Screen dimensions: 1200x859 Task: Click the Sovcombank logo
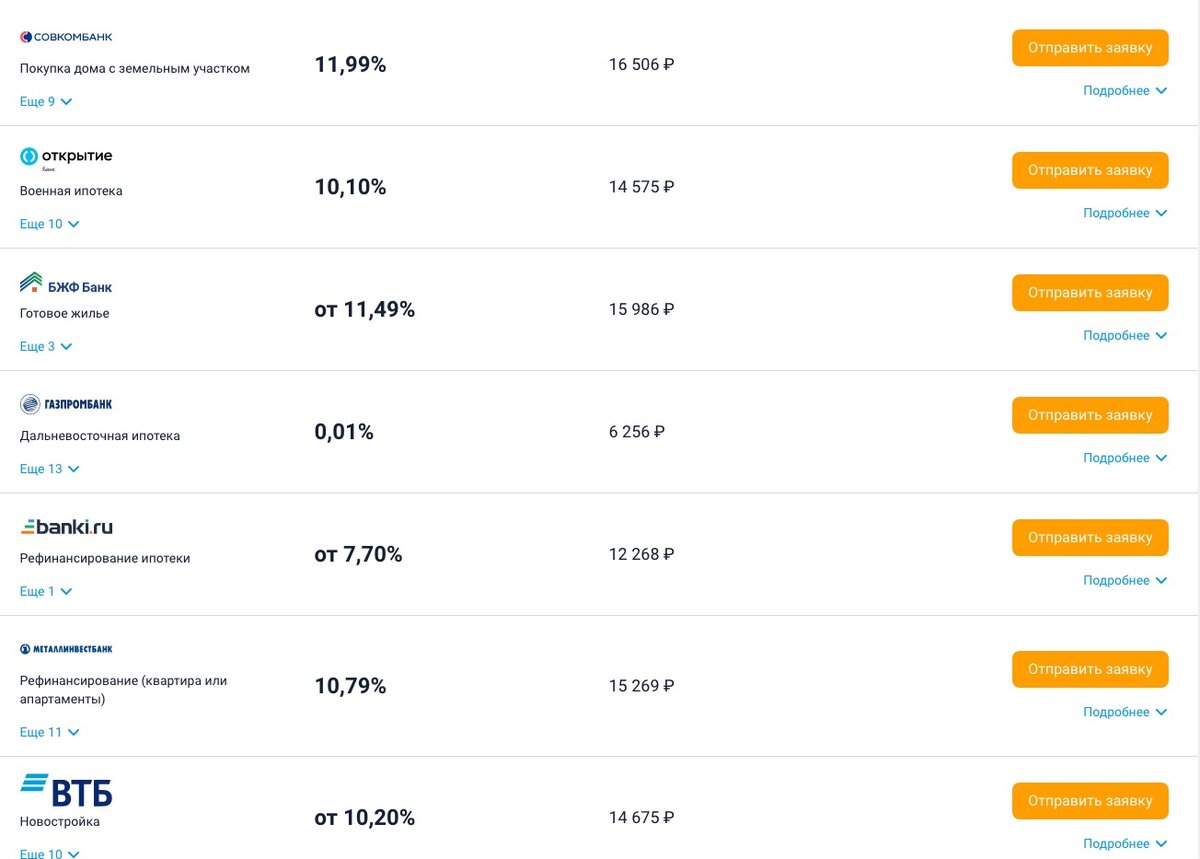click(66, 37)
